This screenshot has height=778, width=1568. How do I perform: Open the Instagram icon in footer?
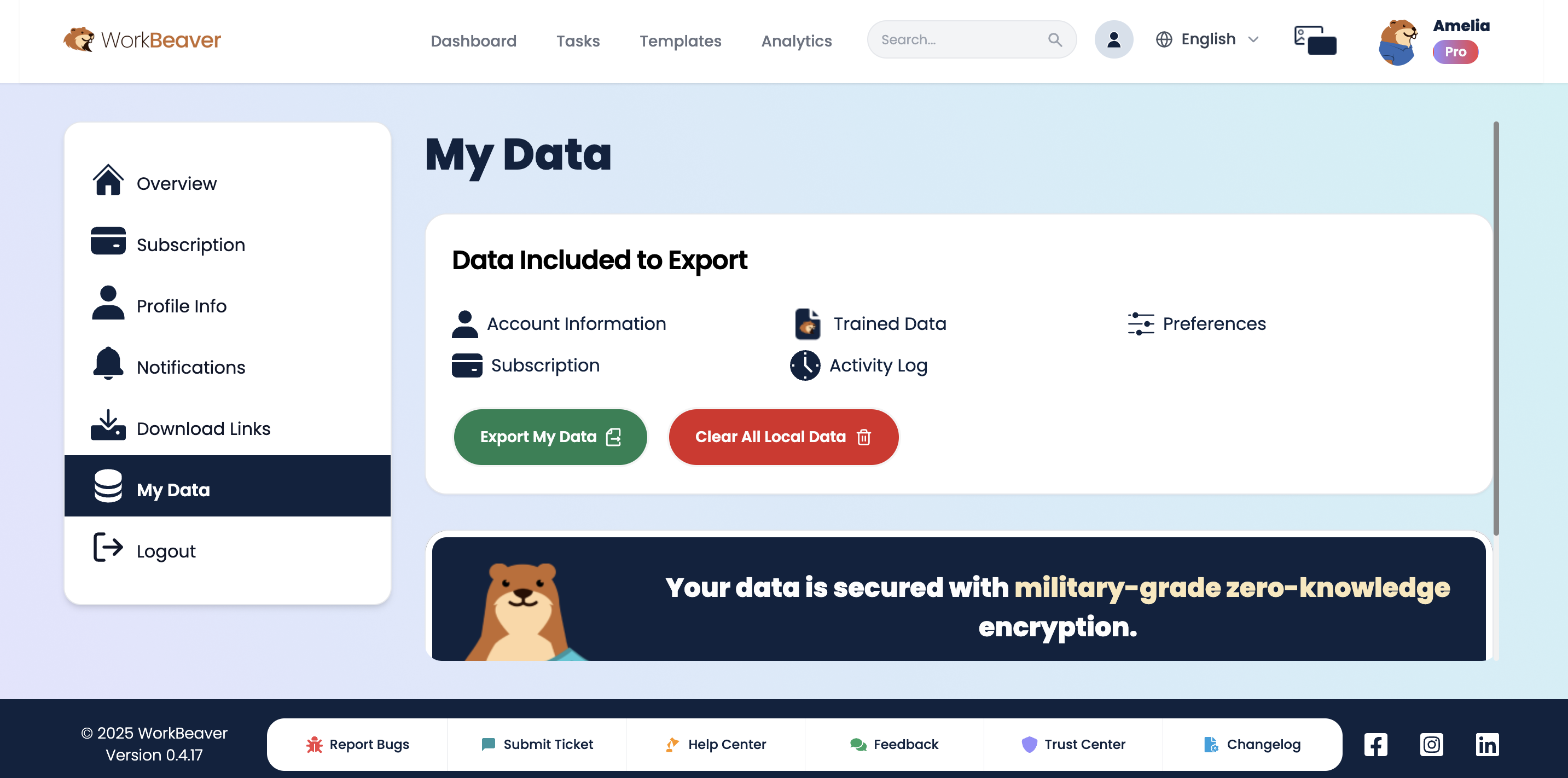point(1431,744)
